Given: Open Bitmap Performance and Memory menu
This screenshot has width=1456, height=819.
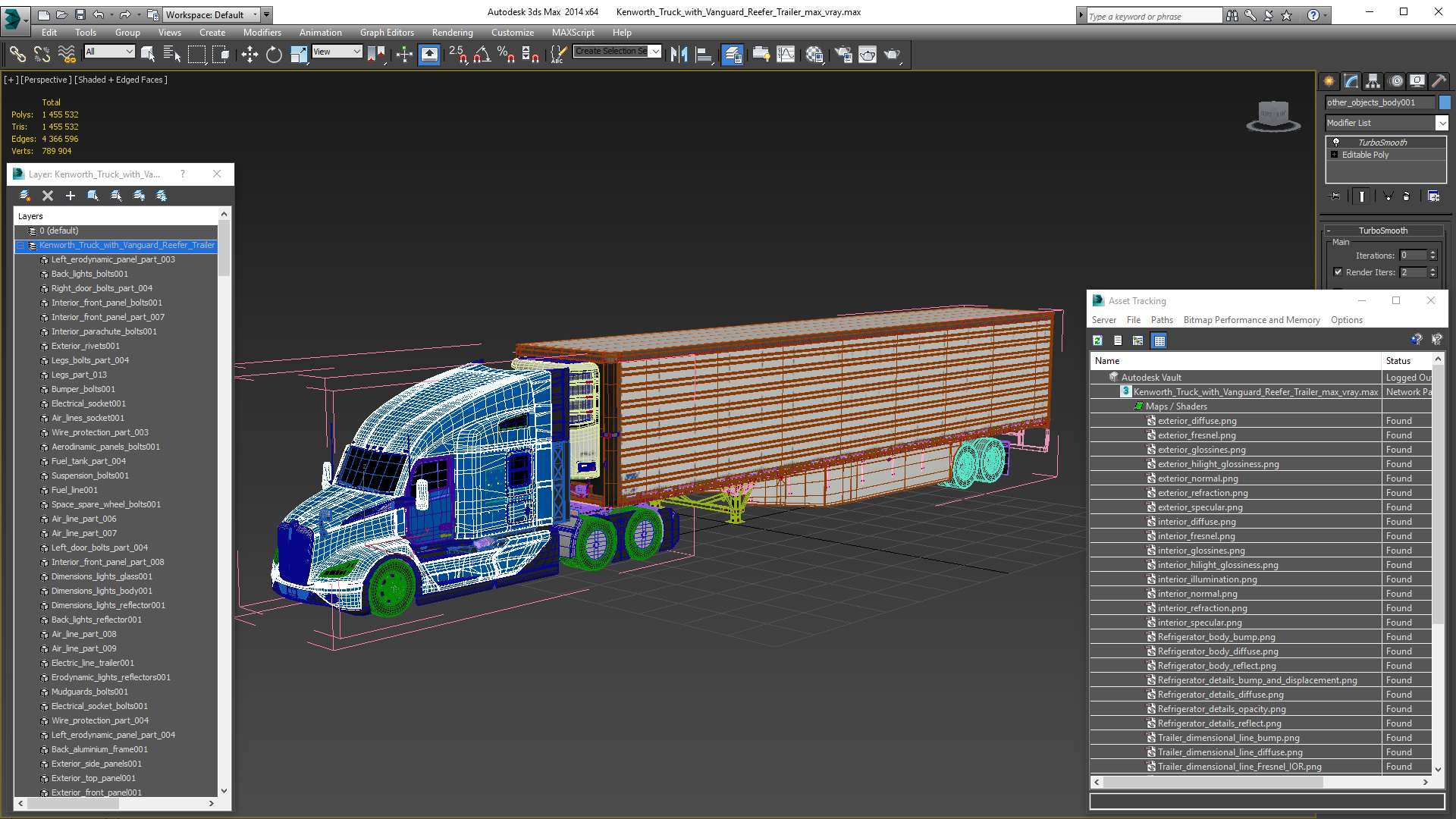Looking at the screenshot, I should (1251, 320).
